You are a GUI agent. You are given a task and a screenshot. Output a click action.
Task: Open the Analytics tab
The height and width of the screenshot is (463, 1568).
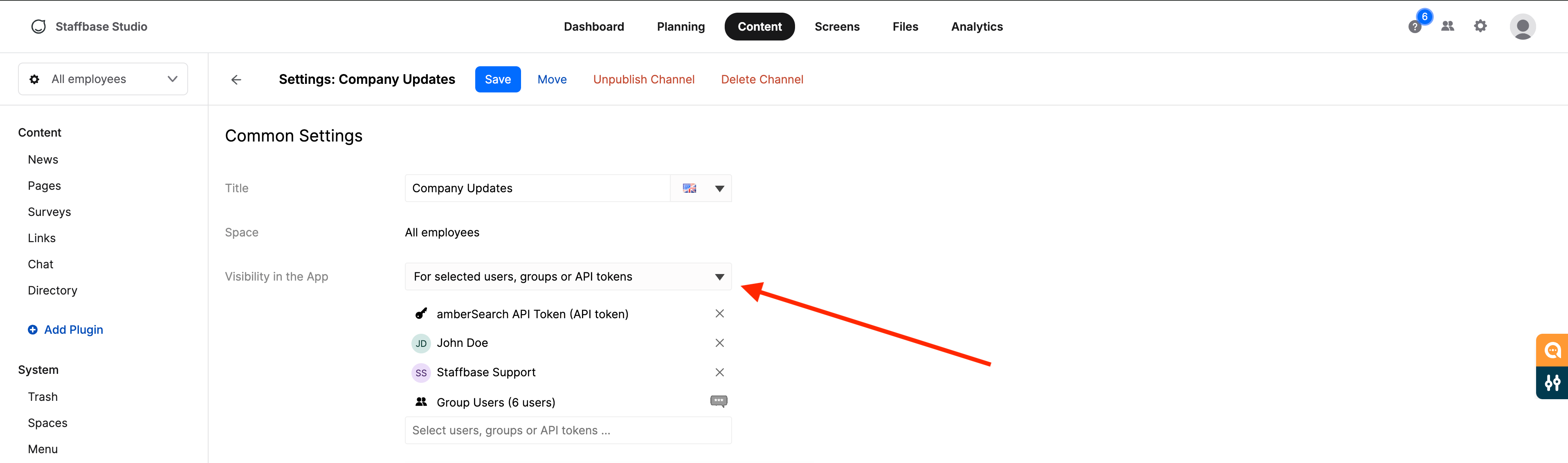pyautogui.click(x=977, y=27)
